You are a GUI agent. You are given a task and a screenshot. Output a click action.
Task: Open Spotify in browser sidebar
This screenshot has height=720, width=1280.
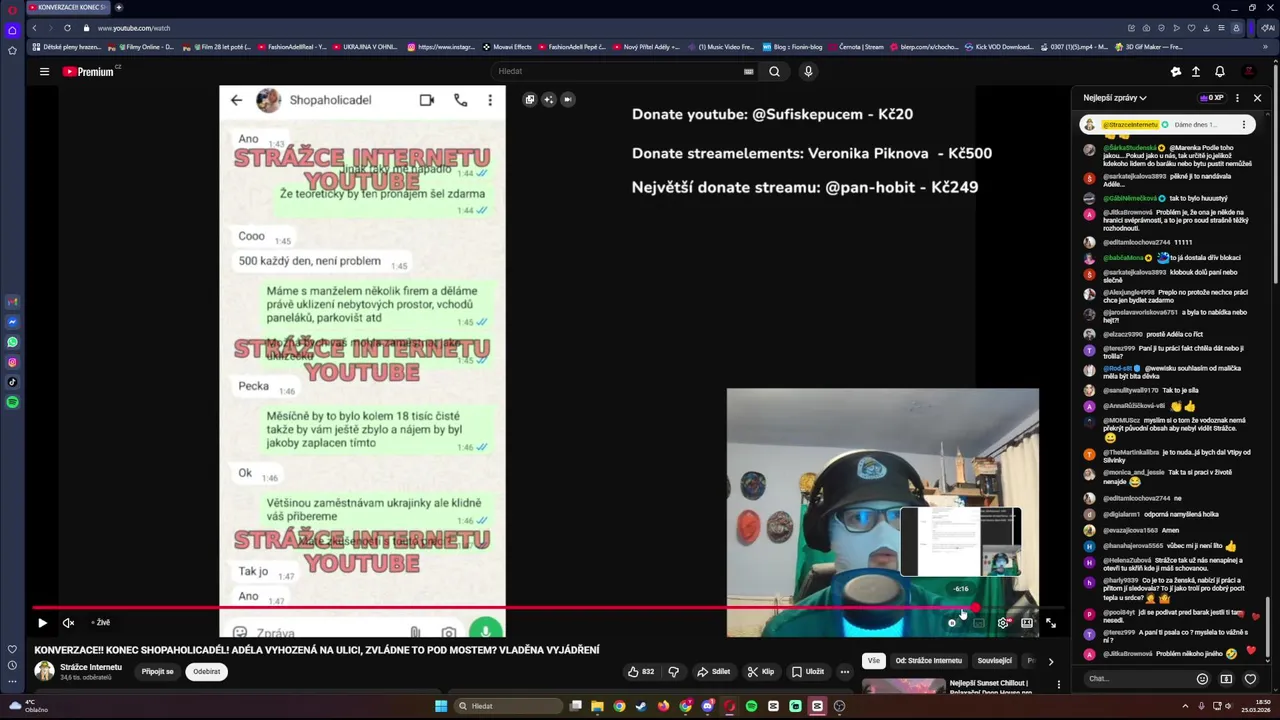[x=12, y=402]
